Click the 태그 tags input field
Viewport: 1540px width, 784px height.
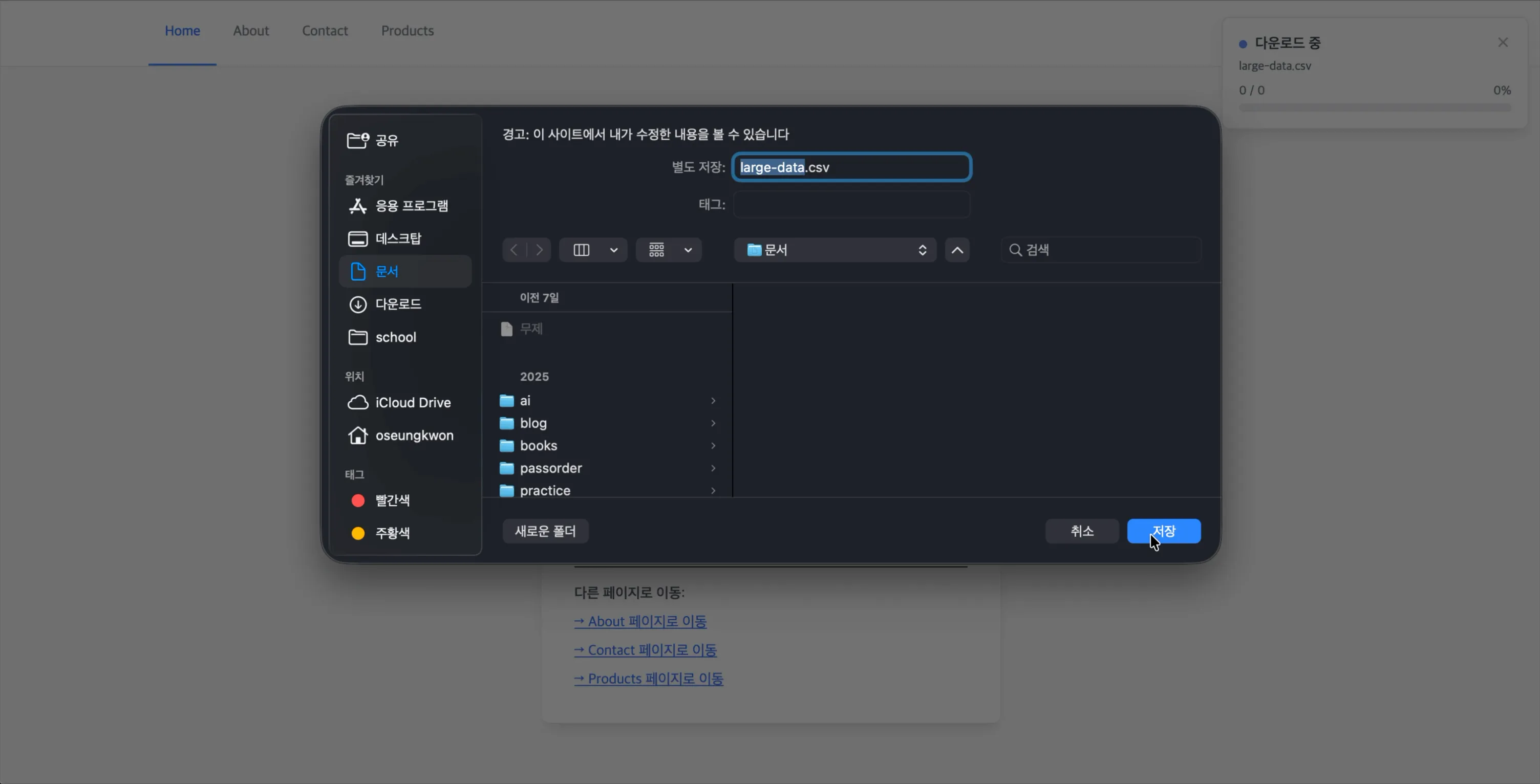coord(852,205)
